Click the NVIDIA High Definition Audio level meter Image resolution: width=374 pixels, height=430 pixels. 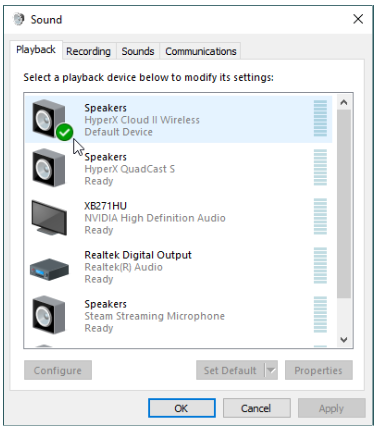pyautogui.click(x=320, y=216)
